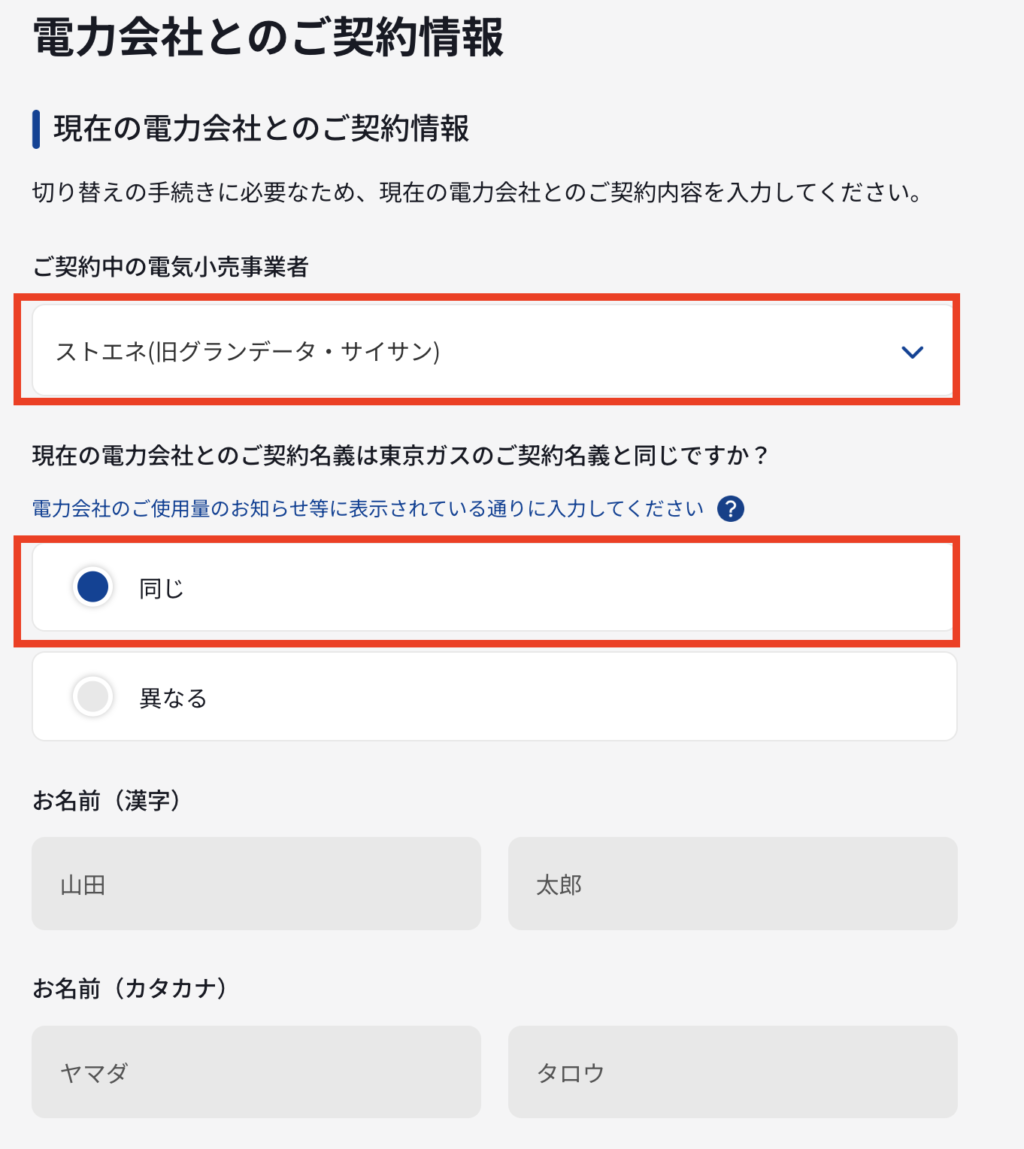Click the question about ご契約名義 being the same
The width and height of the screenshot is (1024, 1149).
(400, 456)
